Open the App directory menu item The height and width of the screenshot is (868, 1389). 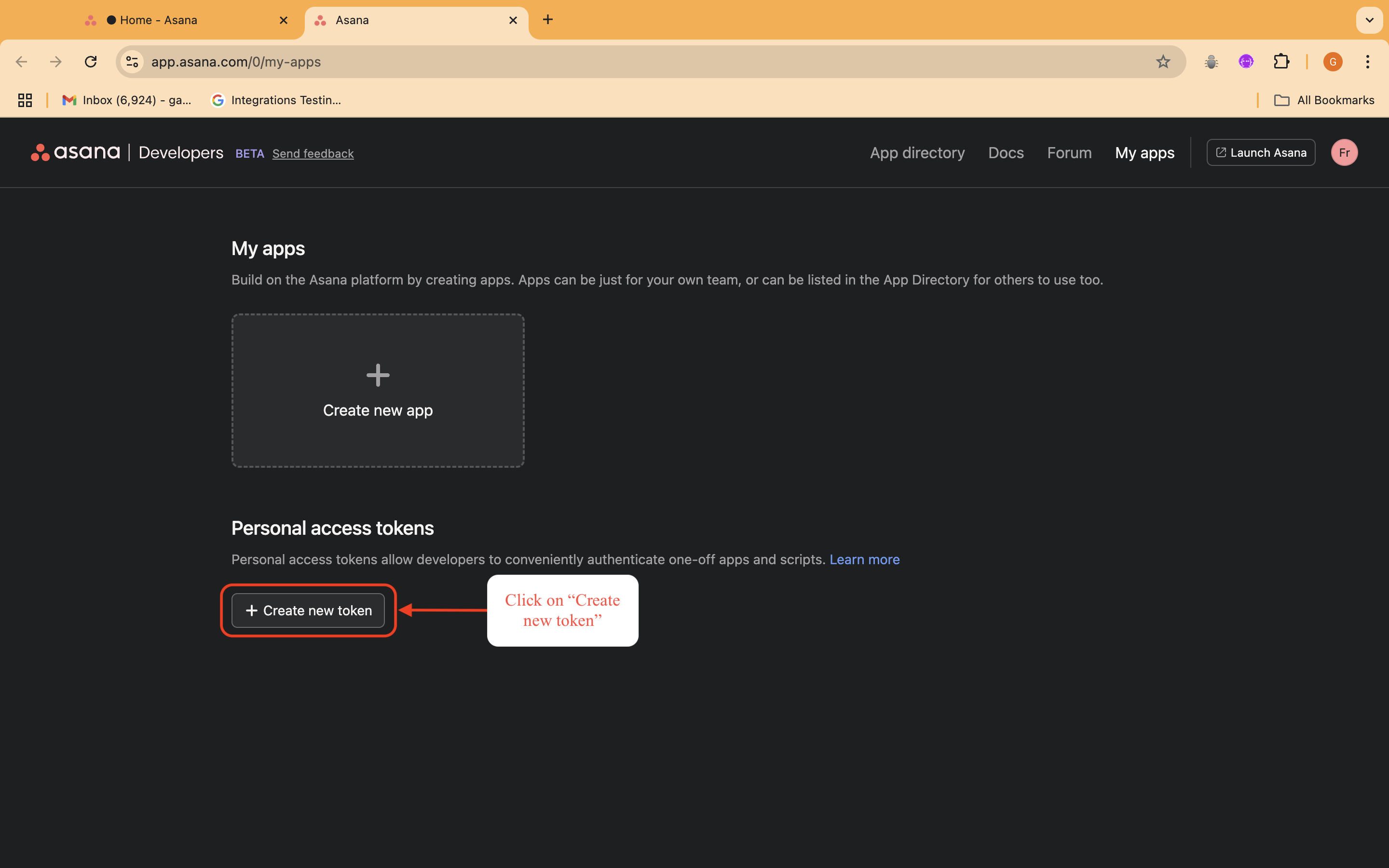[x=917, y=153]
